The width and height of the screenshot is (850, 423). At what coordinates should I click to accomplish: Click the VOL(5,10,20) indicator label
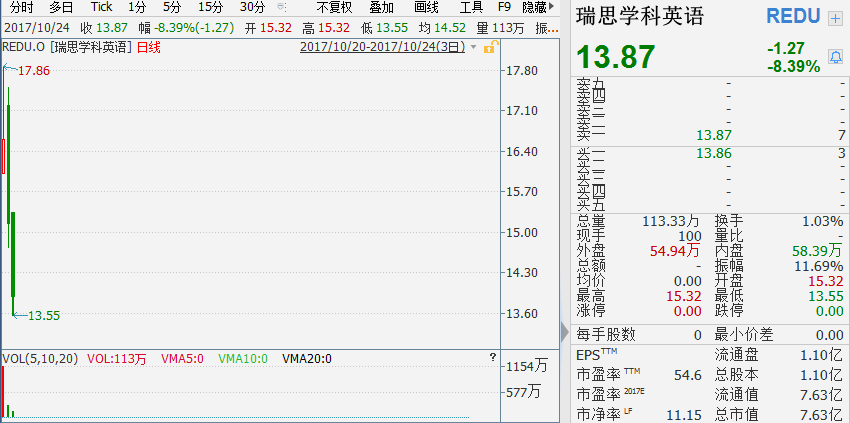coord(40,358)
